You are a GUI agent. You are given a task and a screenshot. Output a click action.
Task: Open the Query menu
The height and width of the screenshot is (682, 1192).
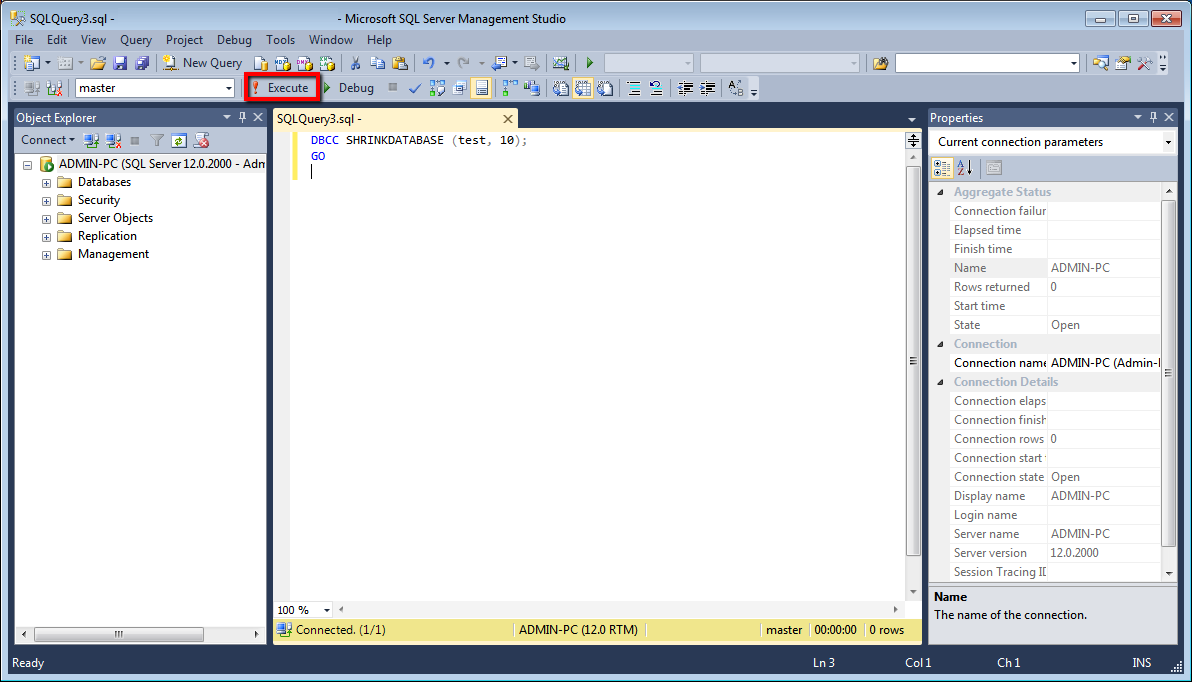pyautogui.click(x=136, y=40)
